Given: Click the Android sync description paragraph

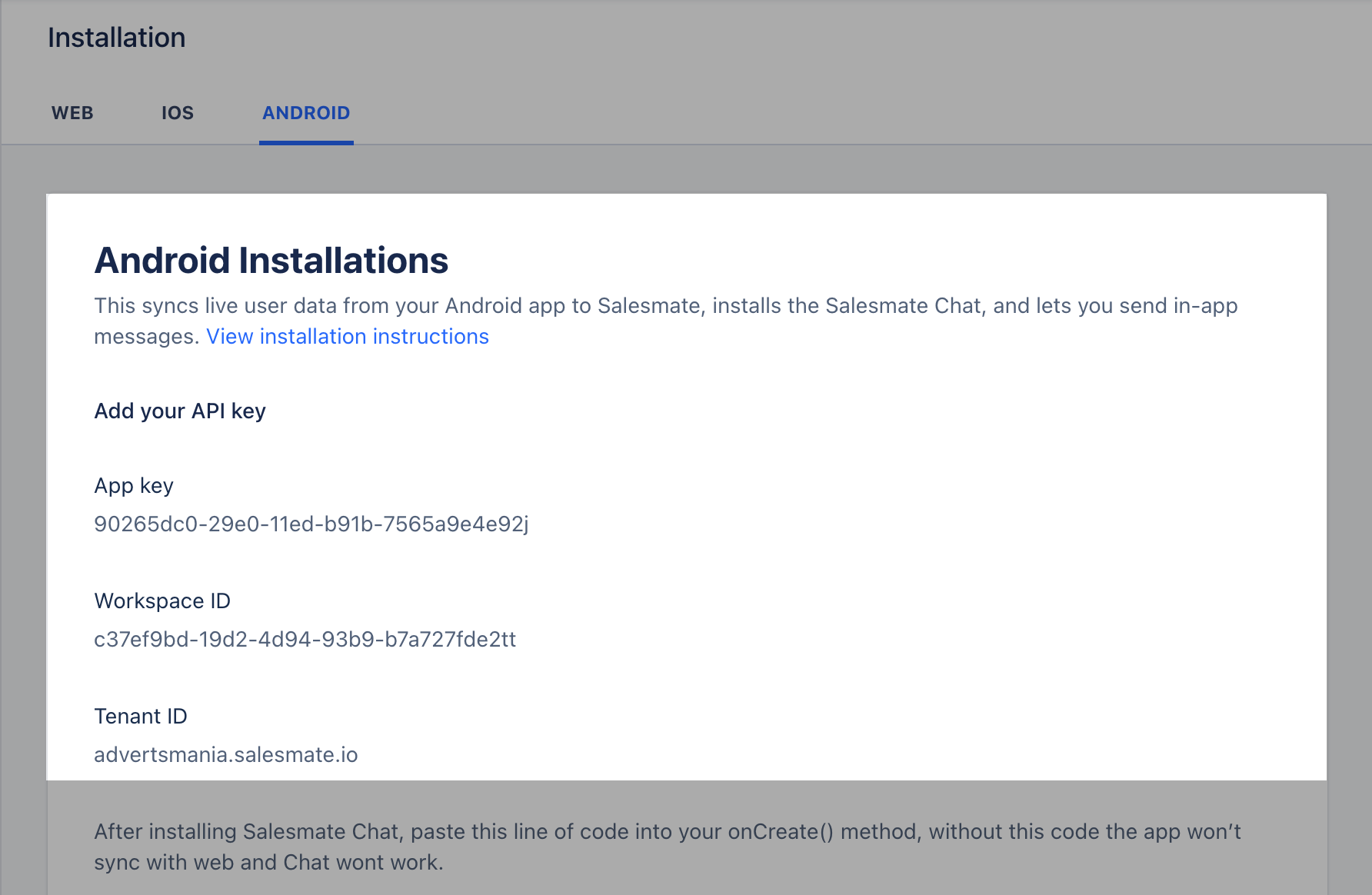Looking at the screenshot, I should [666, 321].
